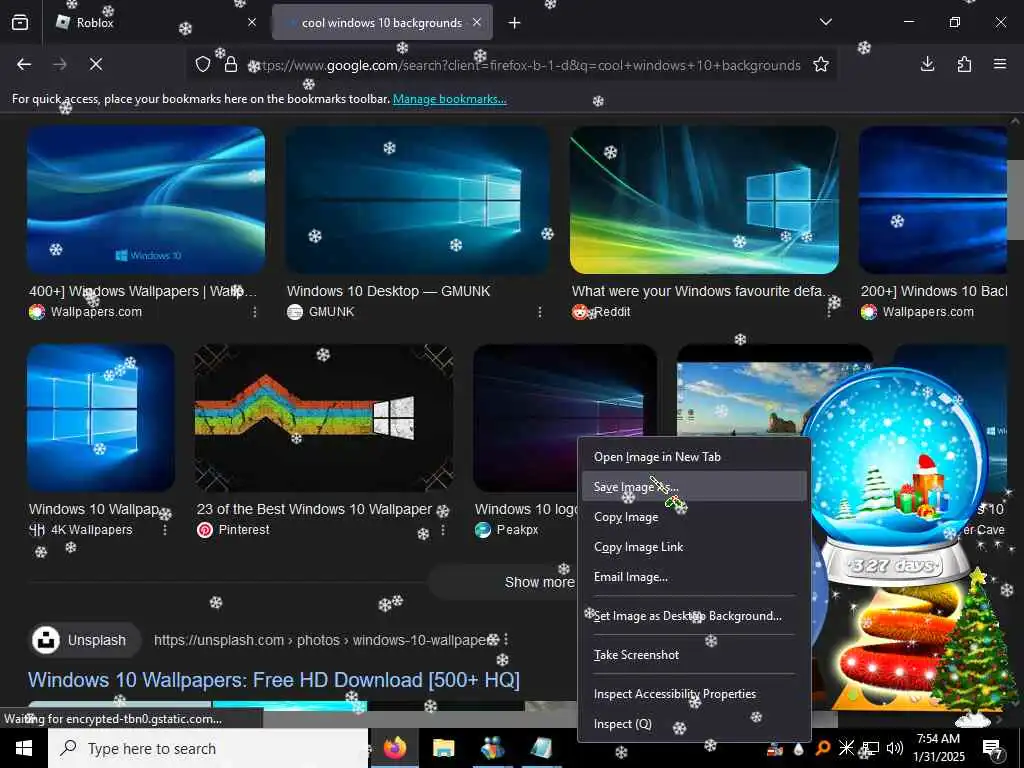Click the Unsplash site chip

pyautogui.click(x=86, y=640)
